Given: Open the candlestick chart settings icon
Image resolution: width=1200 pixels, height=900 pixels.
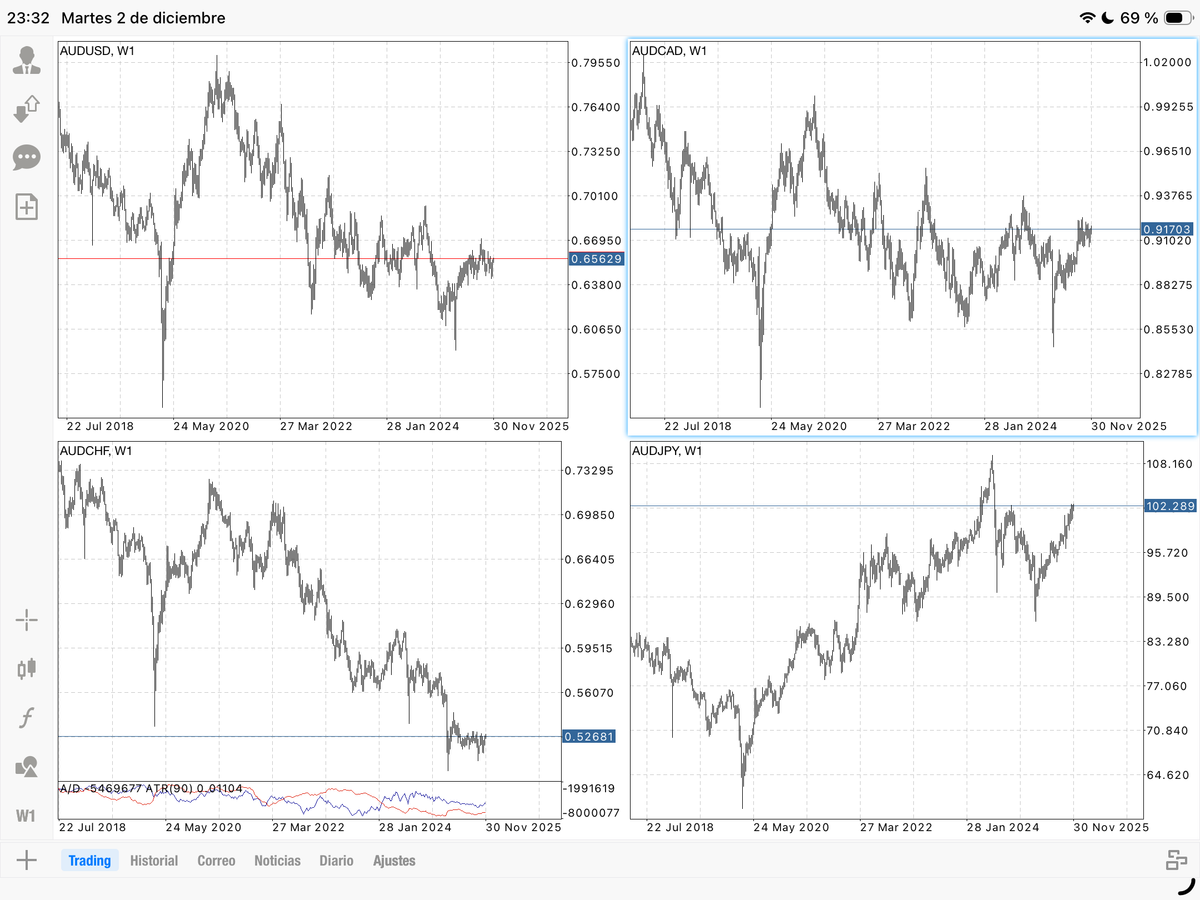Looking at the screenshot, I should tap(27, 669).
